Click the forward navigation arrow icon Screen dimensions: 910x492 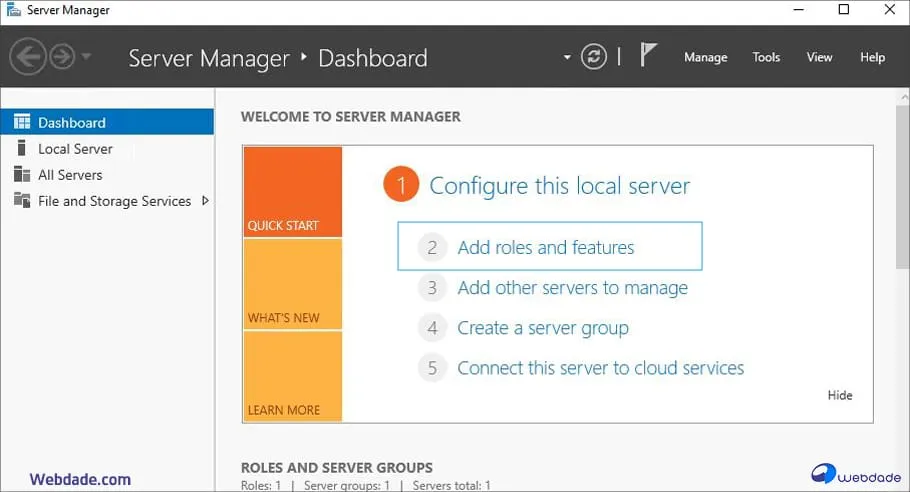click(62, 57)
